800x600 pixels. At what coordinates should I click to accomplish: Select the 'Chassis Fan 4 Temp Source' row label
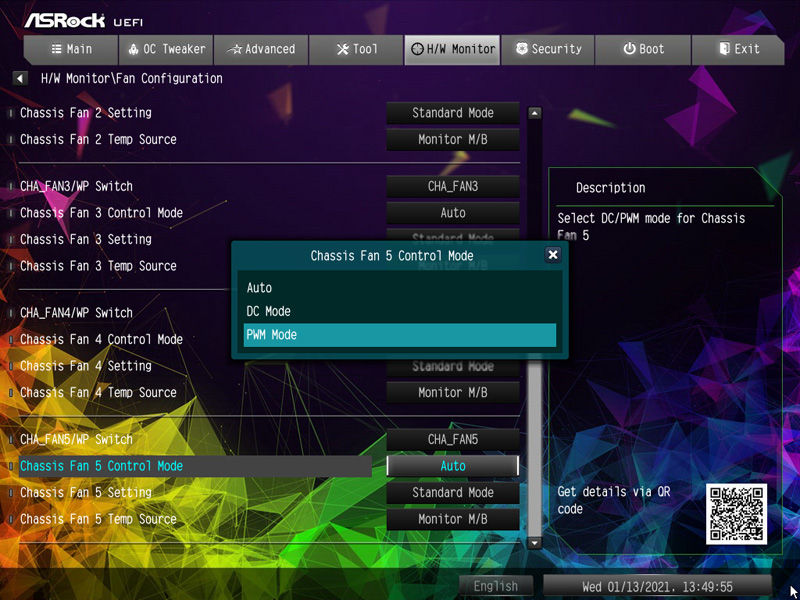[x=98, y=392]
